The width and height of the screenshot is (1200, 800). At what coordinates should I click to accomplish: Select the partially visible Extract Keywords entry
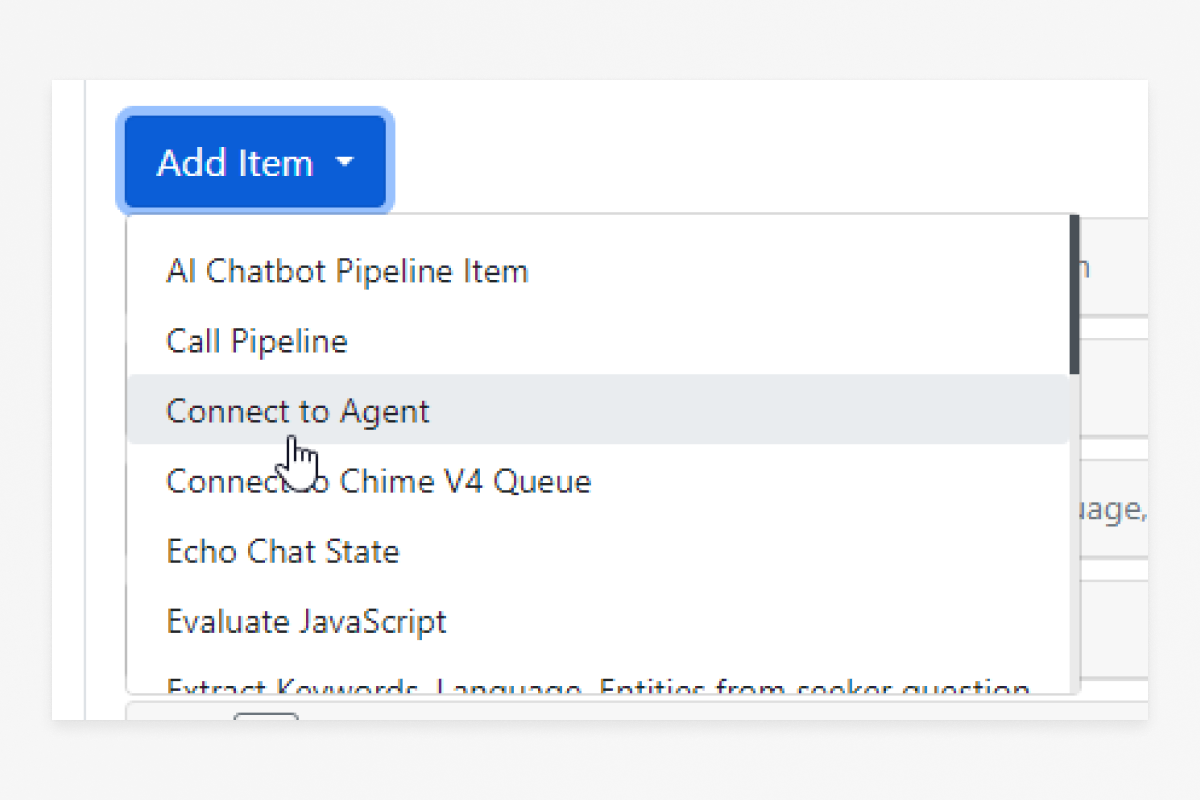click(597, 686)
